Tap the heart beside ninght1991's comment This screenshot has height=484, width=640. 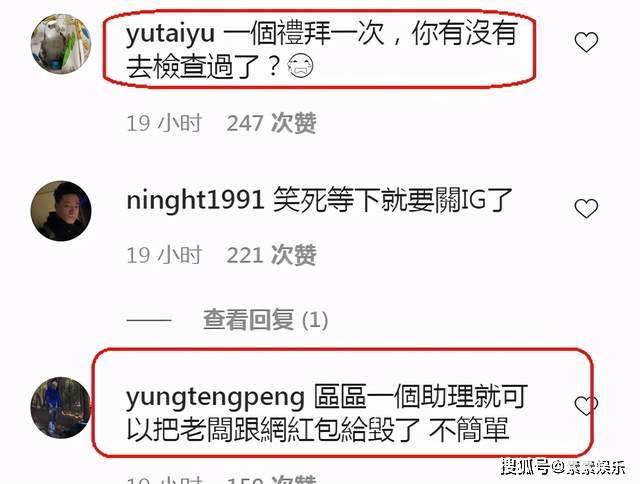click(x=586, y=208)
